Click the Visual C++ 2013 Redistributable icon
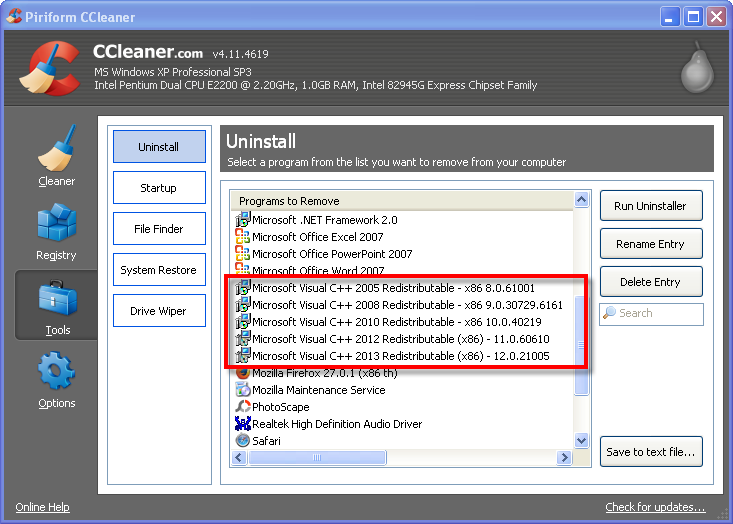733x524 pixels. 243,356
